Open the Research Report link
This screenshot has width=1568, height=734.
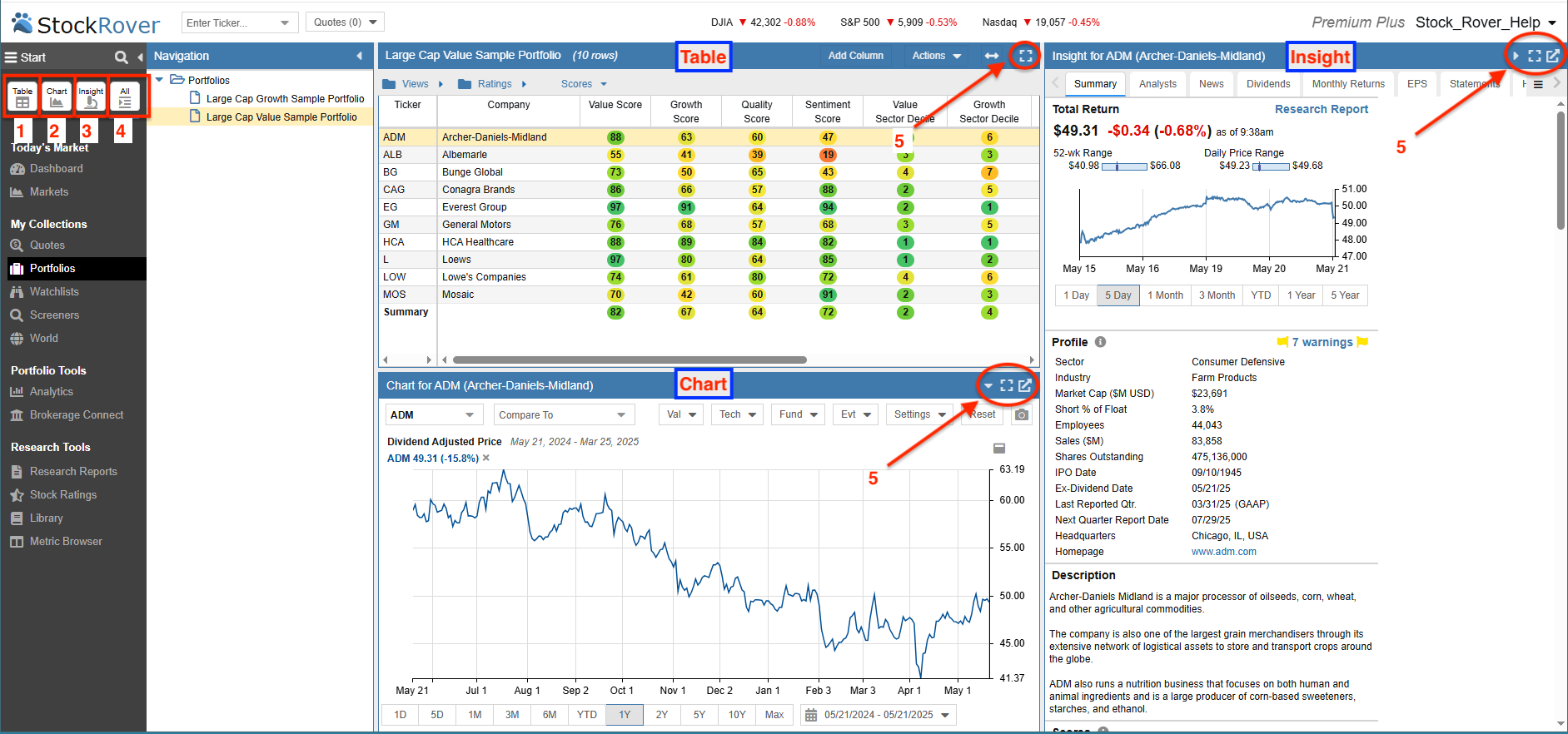[1322, 109]
